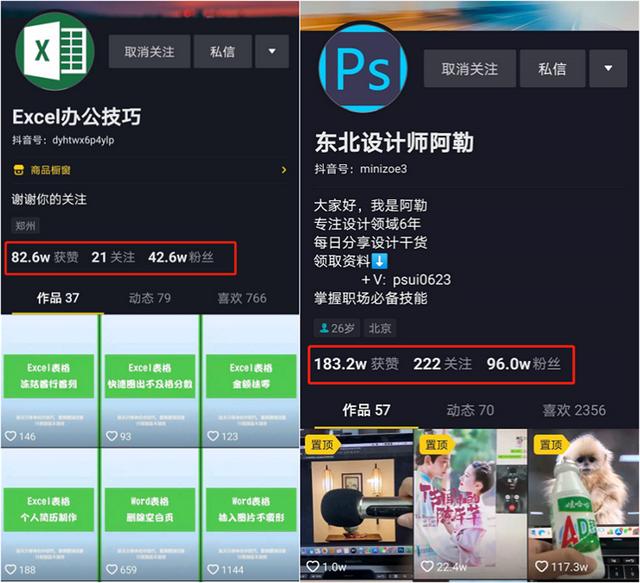
Task: Expand 商品橱窗 with the yellow chevron
Action: (284, 170)
